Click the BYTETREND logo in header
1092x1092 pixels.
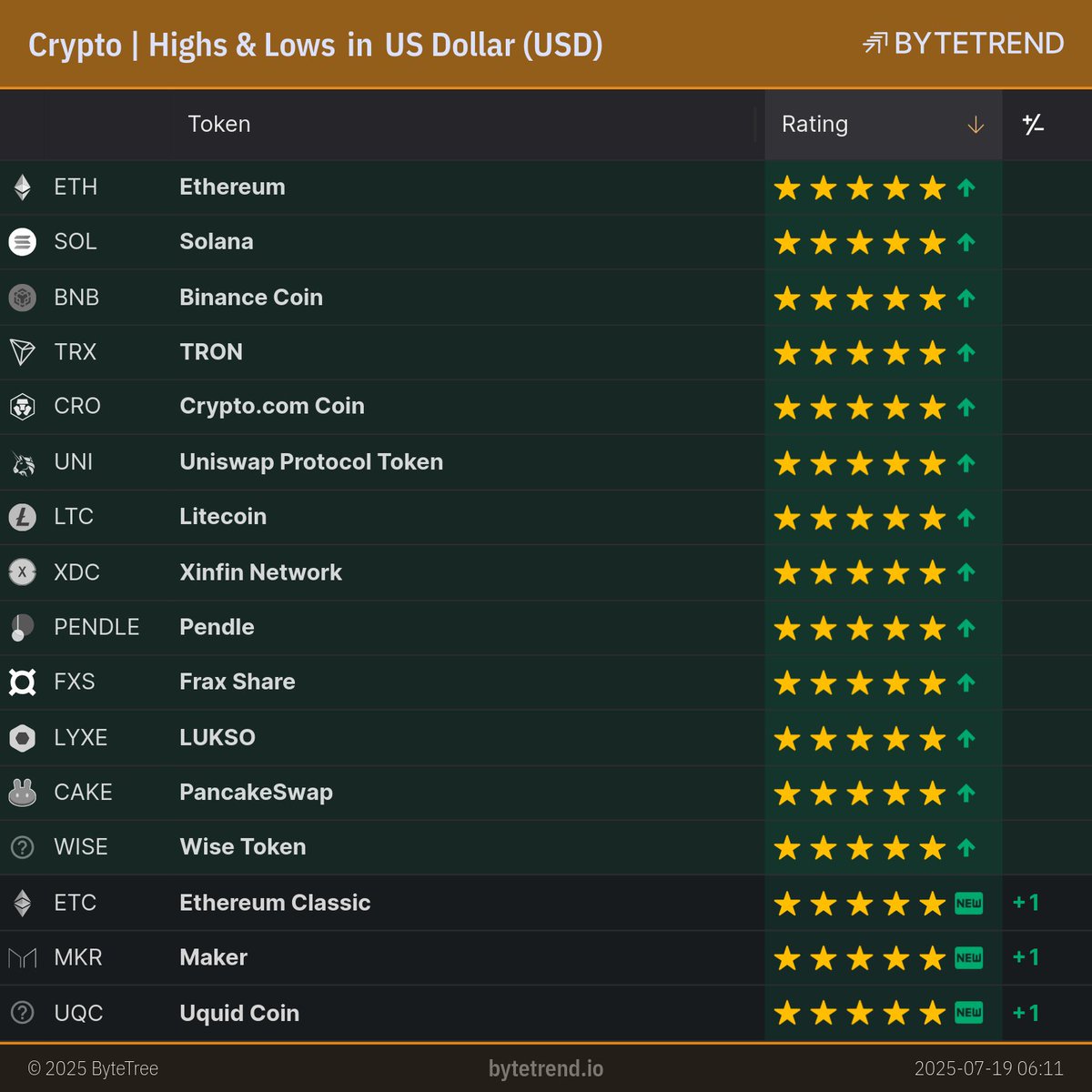(x=963, y=44)
